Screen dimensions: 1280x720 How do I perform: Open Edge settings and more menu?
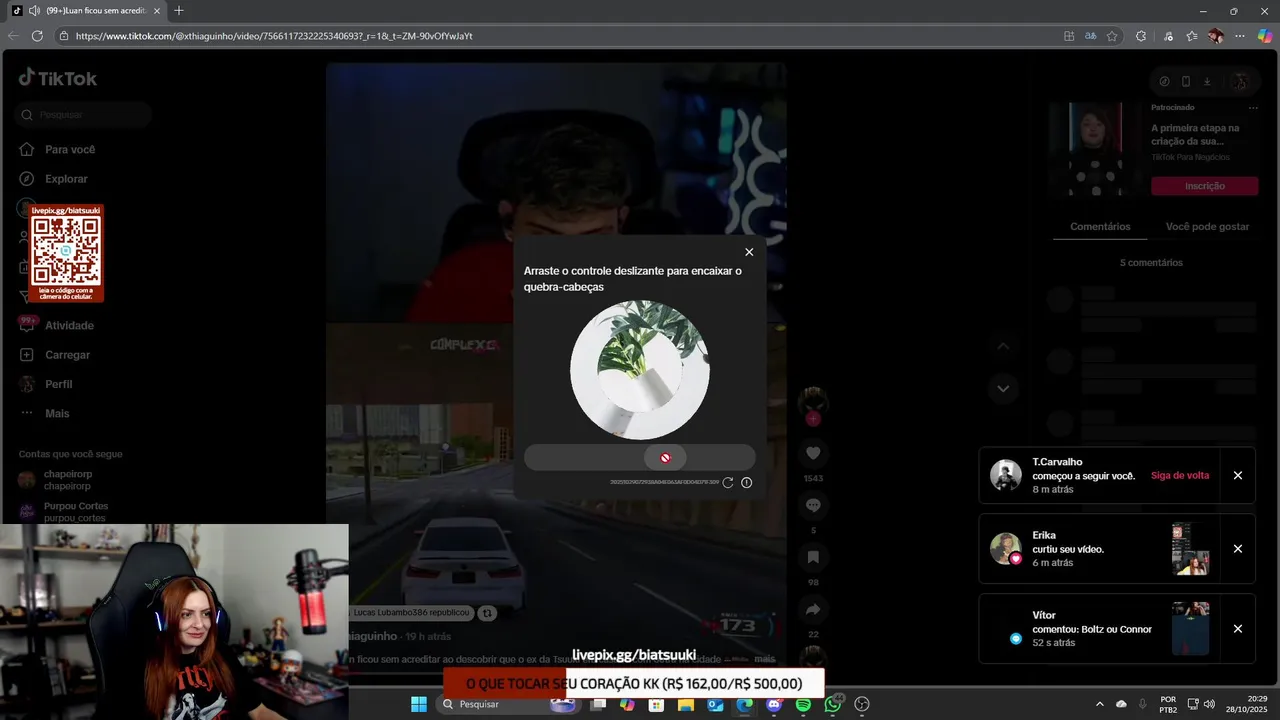[1240, 36]
